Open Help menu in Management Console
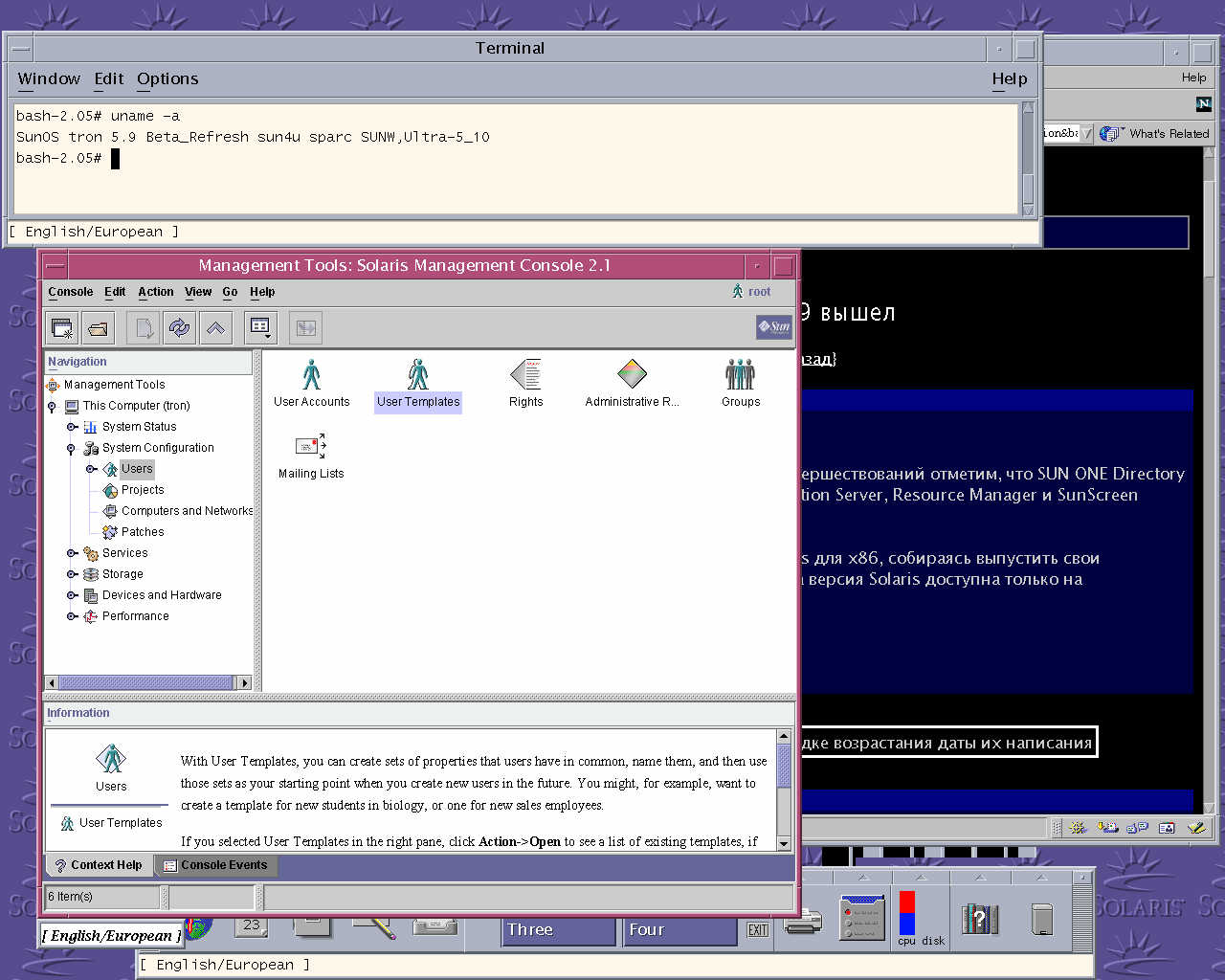Screen dimensions: 1225x980 pyautogui.click(x=262, y=292)
